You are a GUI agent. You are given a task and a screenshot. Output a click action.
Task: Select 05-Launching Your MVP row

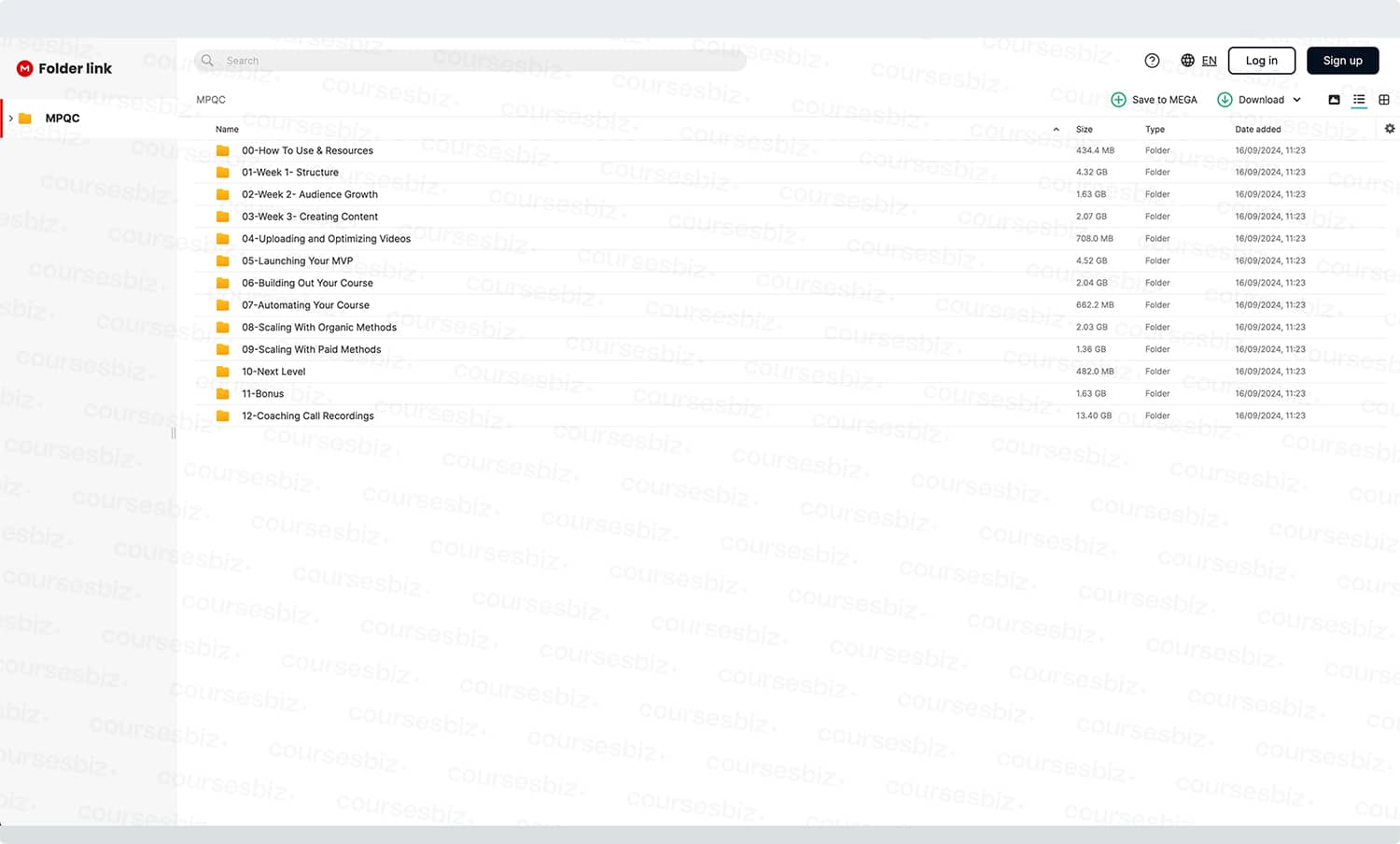[790, 260]
